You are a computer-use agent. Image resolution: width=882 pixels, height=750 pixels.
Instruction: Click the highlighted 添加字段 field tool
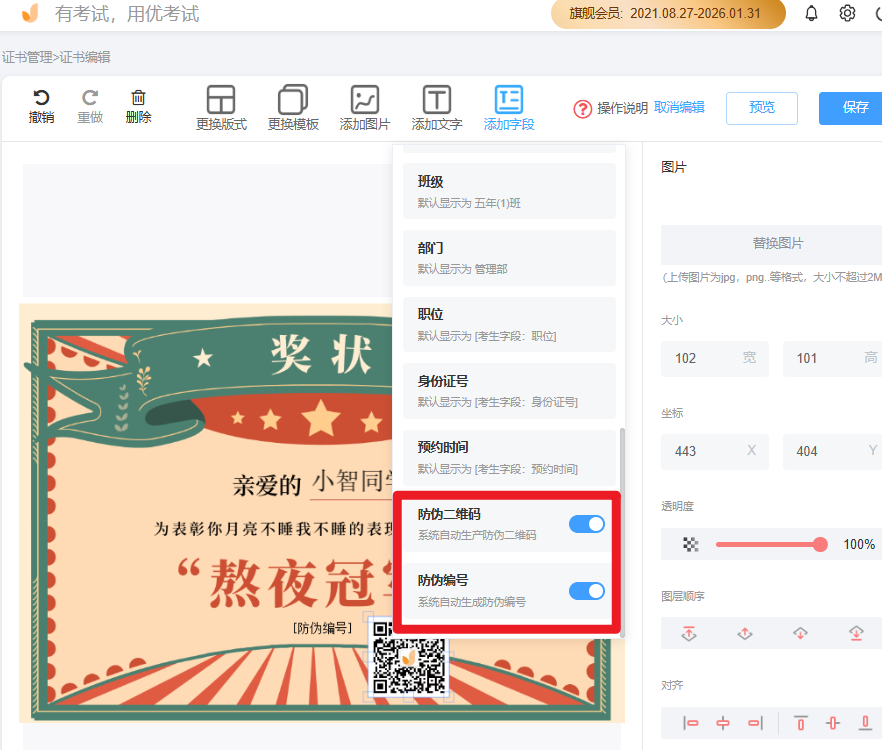[x=508, y=107]
